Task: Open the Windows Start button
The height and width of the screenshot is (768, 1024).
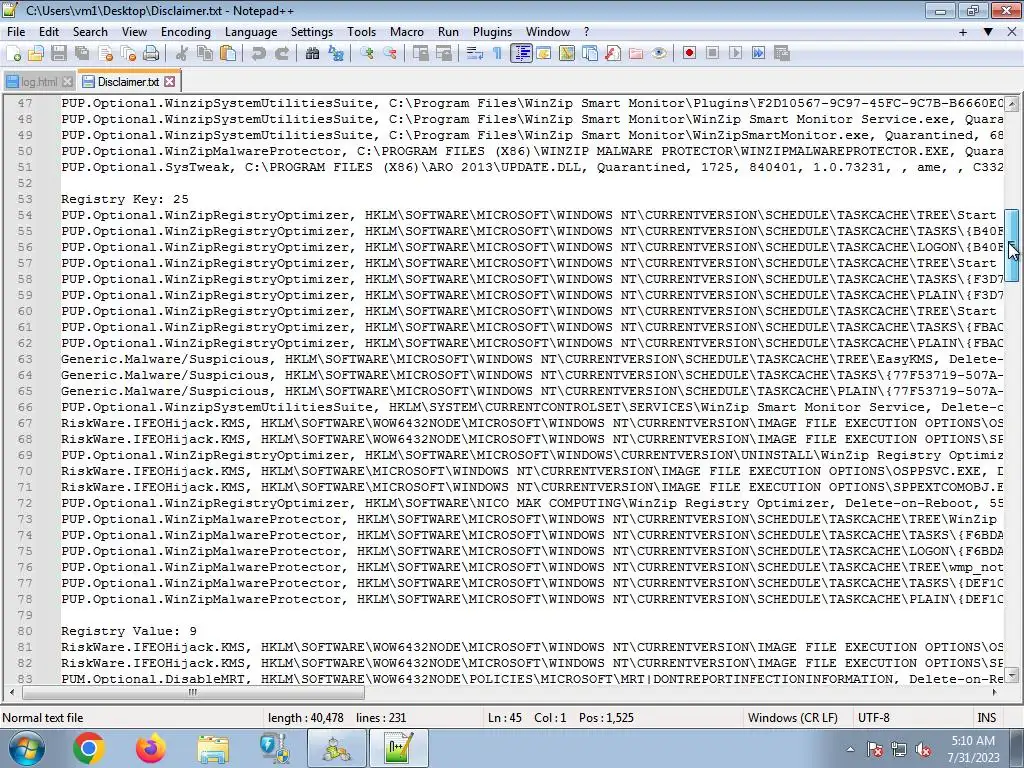Action: point(26,748)
